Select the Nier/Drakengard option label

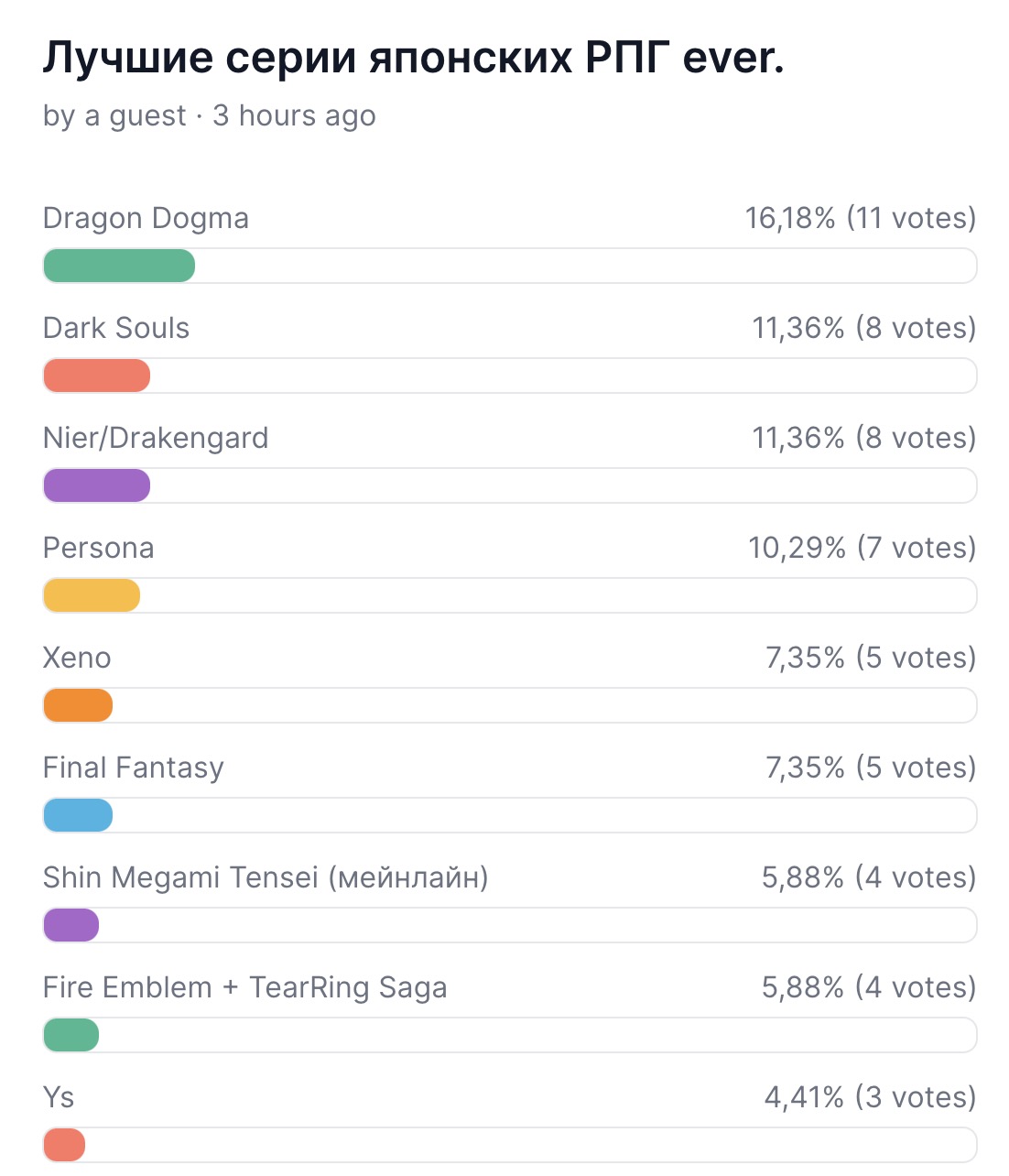[x=156, y=439]
